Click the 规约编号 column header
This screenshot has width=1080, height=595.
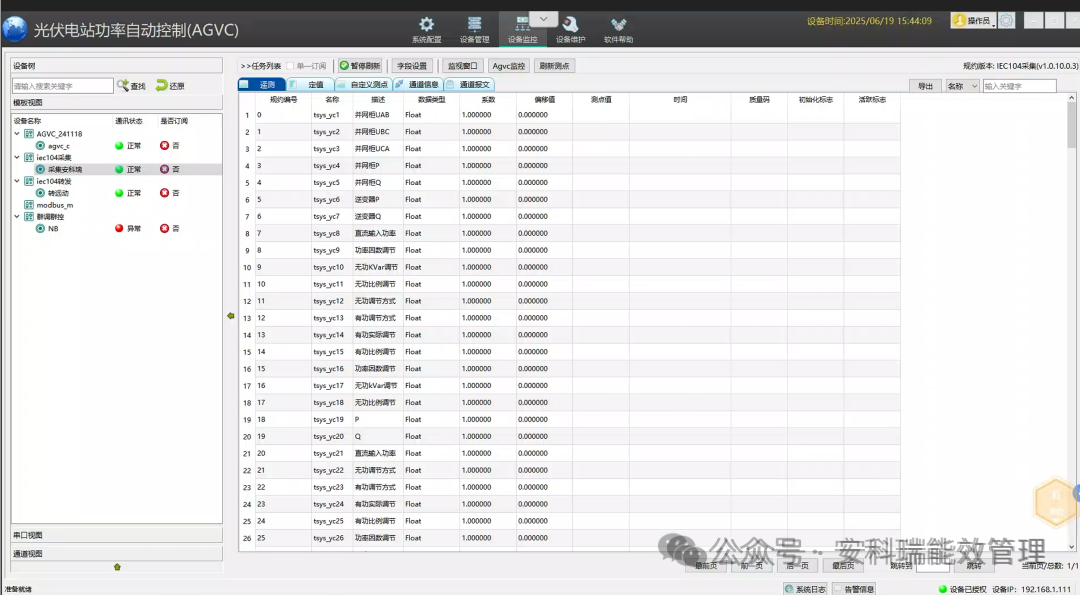pos(283,100)
